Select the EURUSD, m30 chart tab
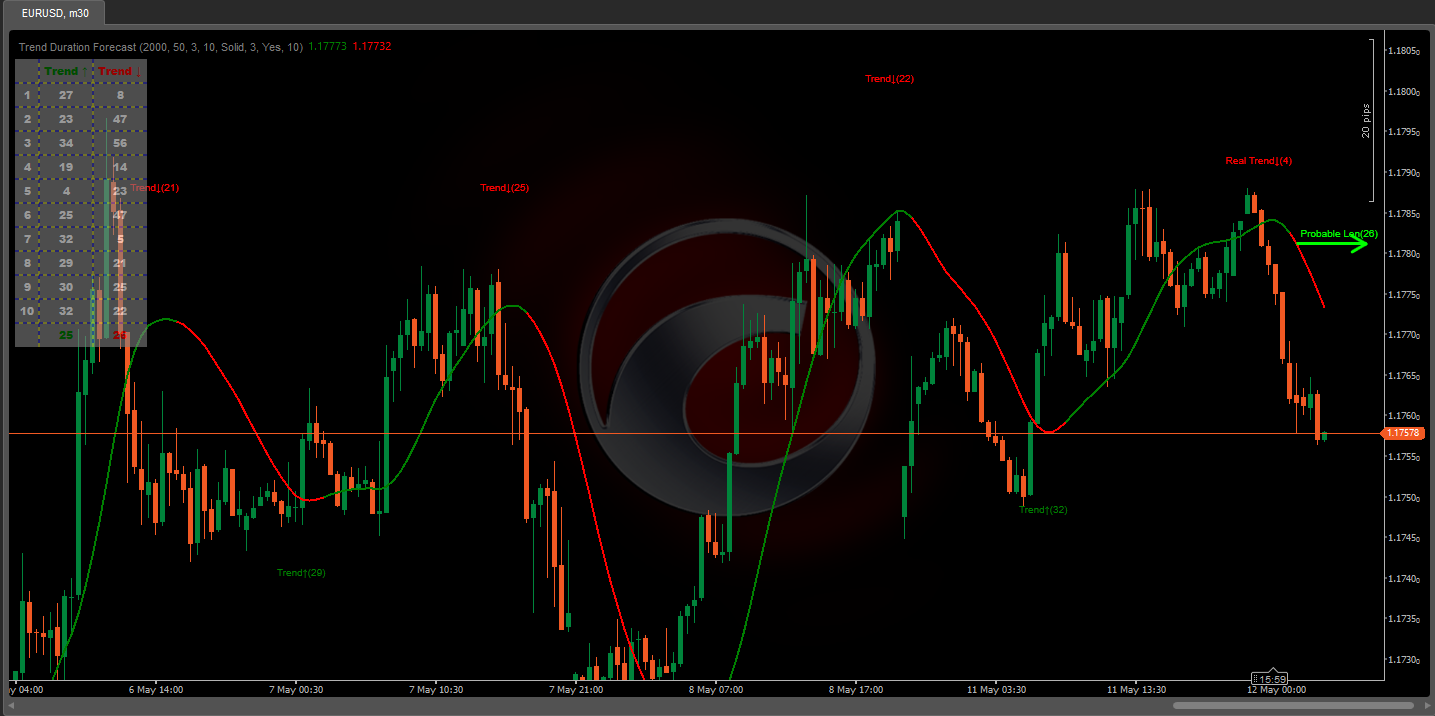This screenshot has height=716, width=1435. tap(56, 13)
